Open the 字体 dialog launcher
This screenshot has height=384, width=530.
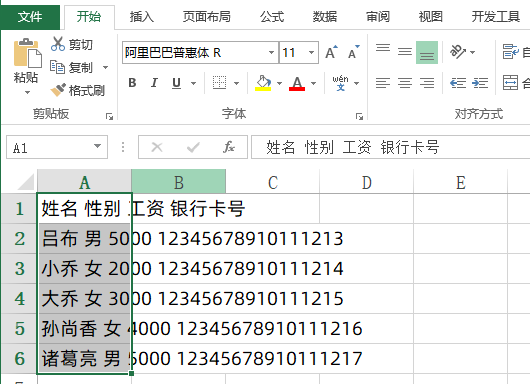[359, 117]
